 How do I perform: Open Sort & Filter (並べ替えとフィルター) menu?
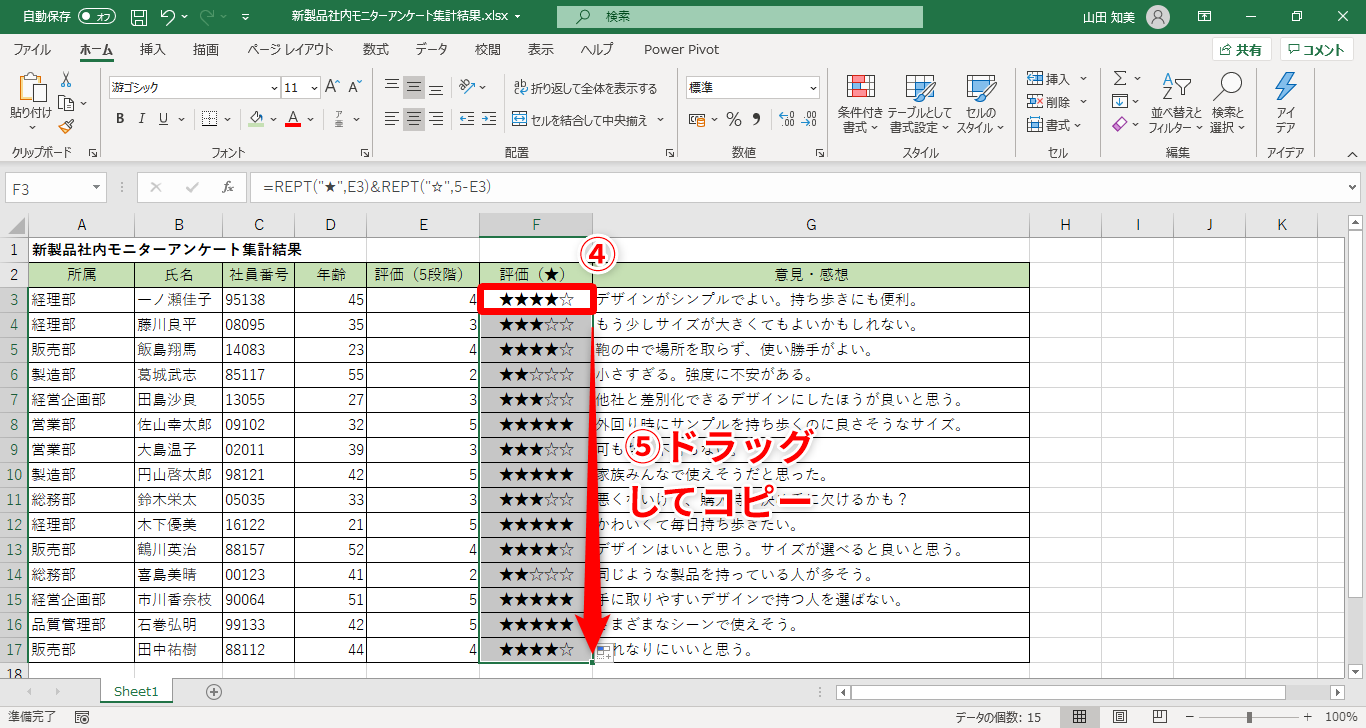pyautogui.click(x=1176, y=104)
